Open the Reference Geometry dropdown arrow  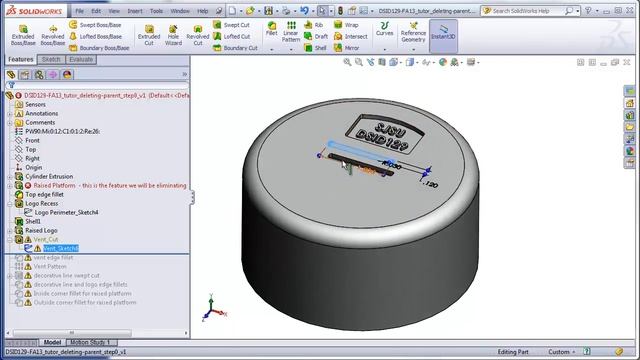pyautogui.click(x=413, y=49)
